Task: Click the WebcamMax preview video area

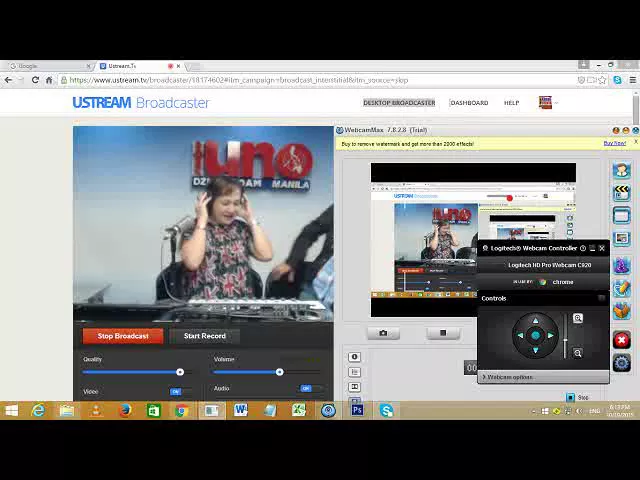Action: coord(473,240)
